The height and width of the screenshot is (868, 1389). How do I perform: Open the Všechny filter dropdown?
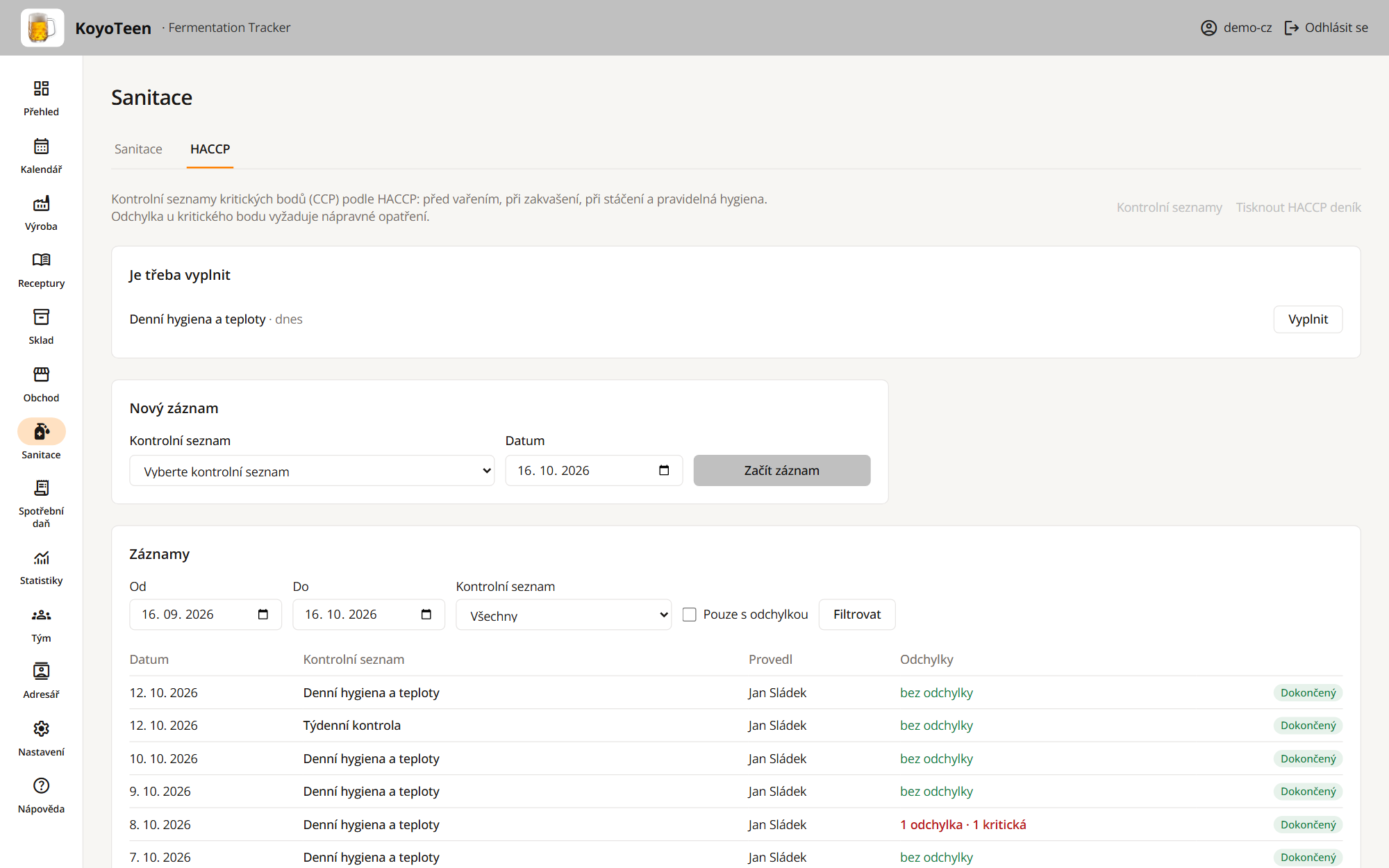coord(563,615)
